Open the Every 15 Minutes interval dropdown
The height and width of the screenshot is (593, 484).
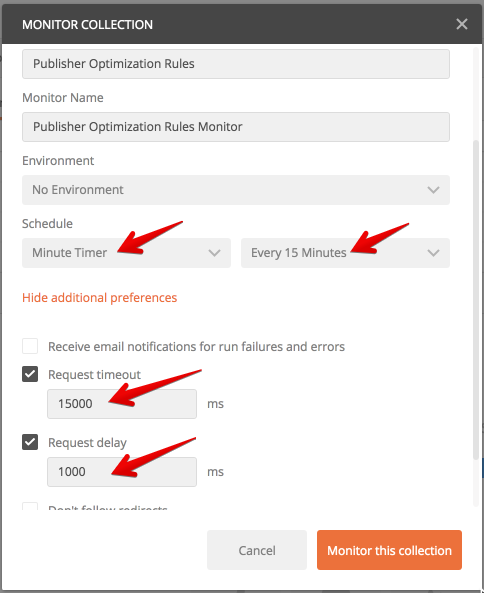point(345,253)
